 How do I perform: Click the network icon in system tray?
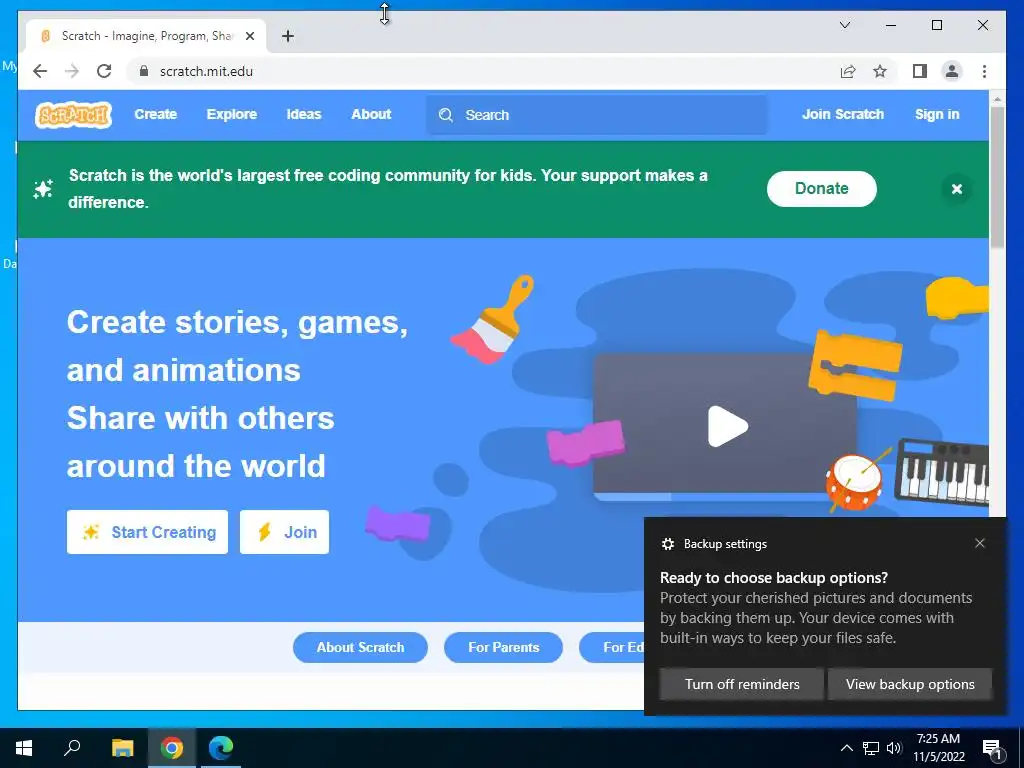(x=871, y=748)
